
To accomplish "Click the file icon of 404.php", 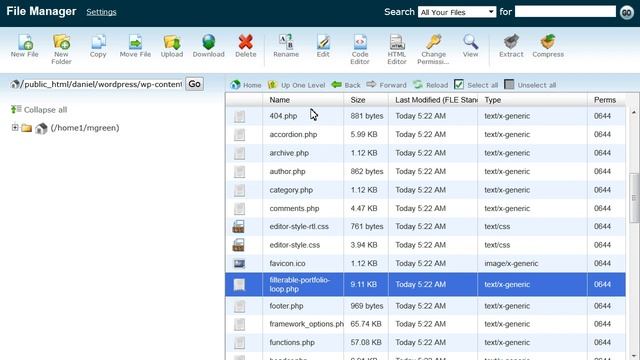I will [x=239, y=116].
